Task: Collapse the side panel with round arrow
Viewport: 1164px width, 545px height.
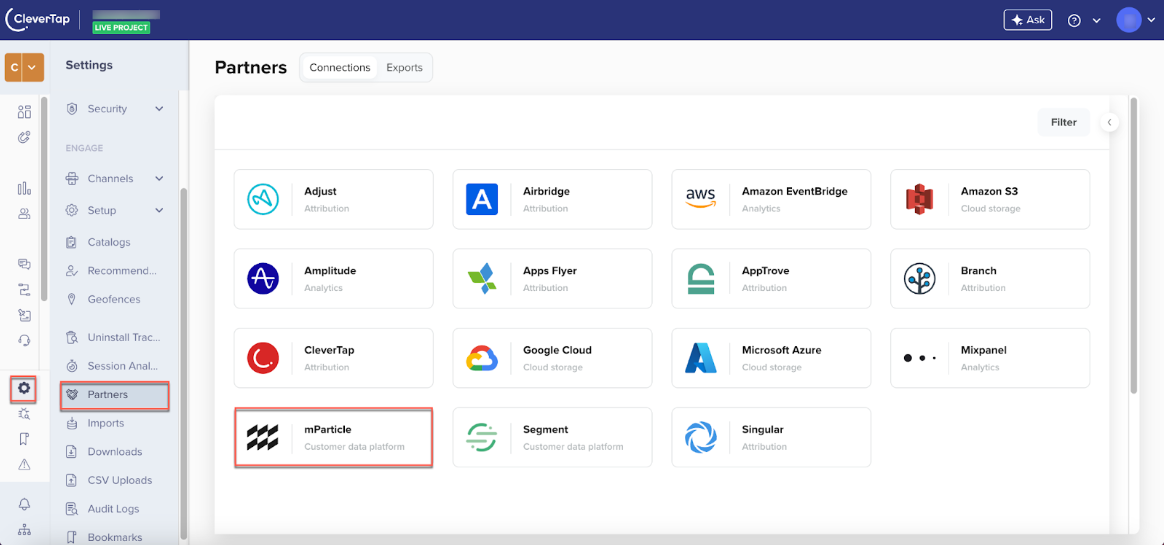Action: tap(1109, 122)
